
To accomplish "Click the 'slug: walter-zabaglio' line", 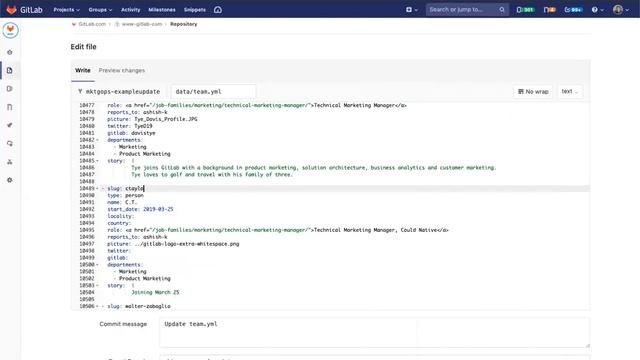I will (x=139, y=306).
